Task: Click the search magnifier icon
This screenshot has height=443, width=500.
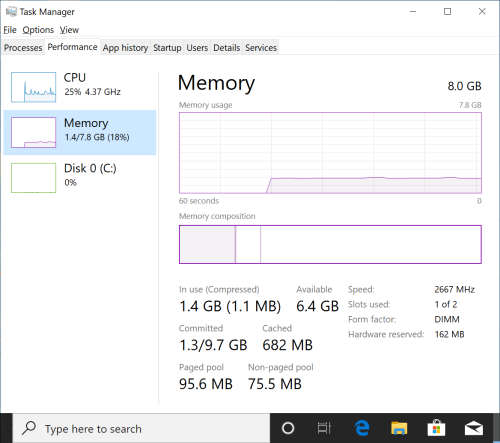Action: click(29, 428)
